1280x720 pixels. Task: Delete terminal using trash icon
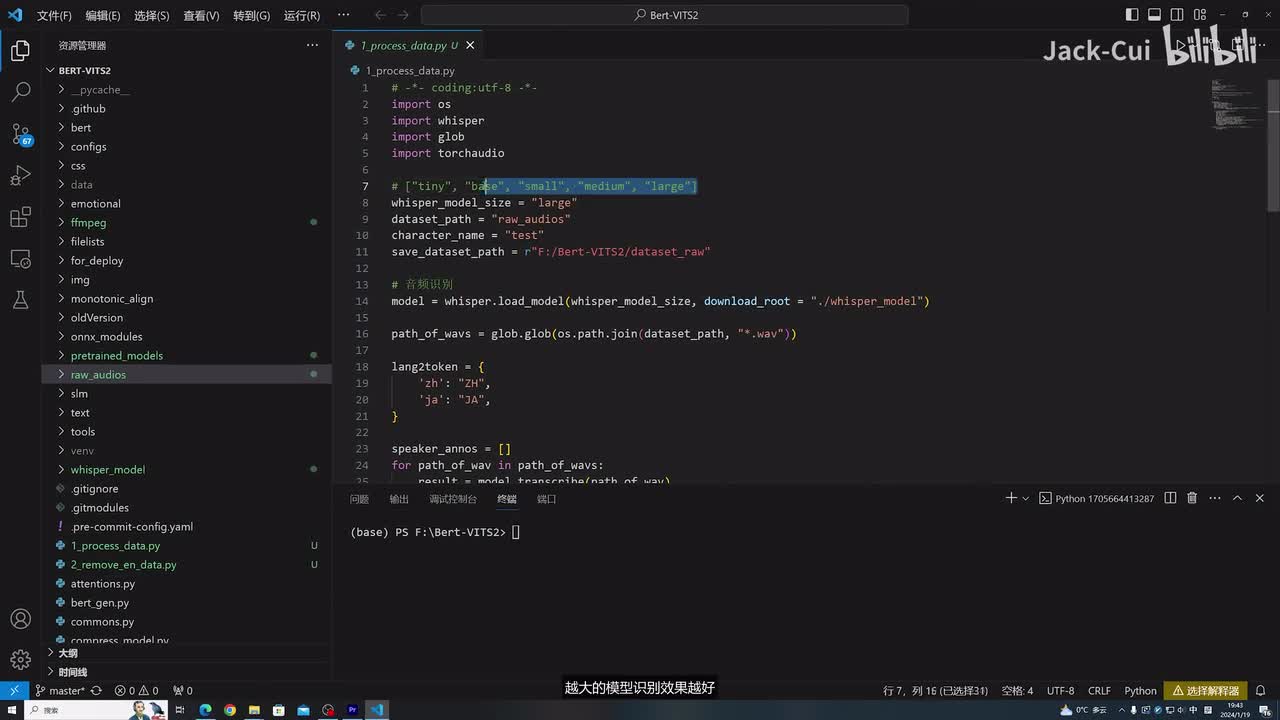click(1192, 498)
